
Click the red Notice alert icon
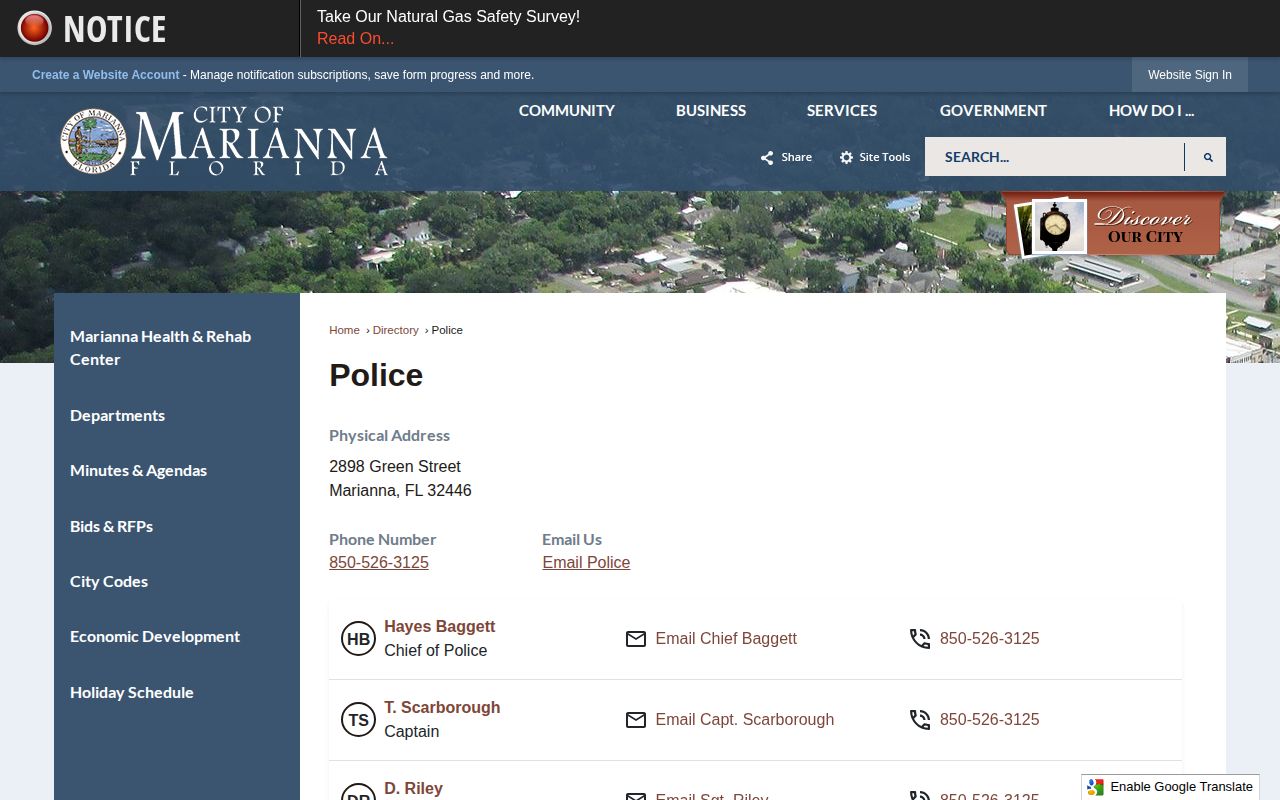click(x=34, y=28)
